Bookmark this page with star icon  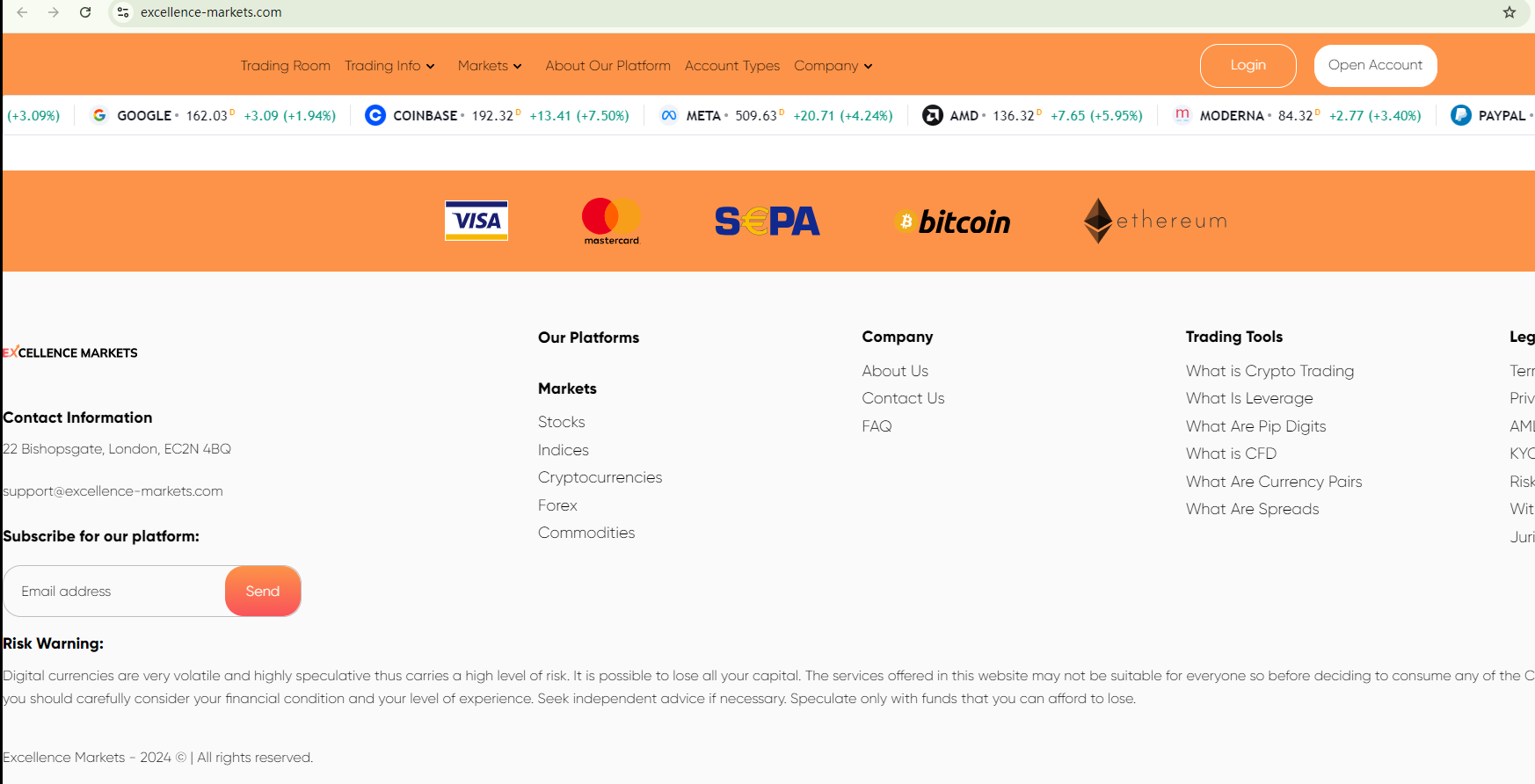(1510, 12)
